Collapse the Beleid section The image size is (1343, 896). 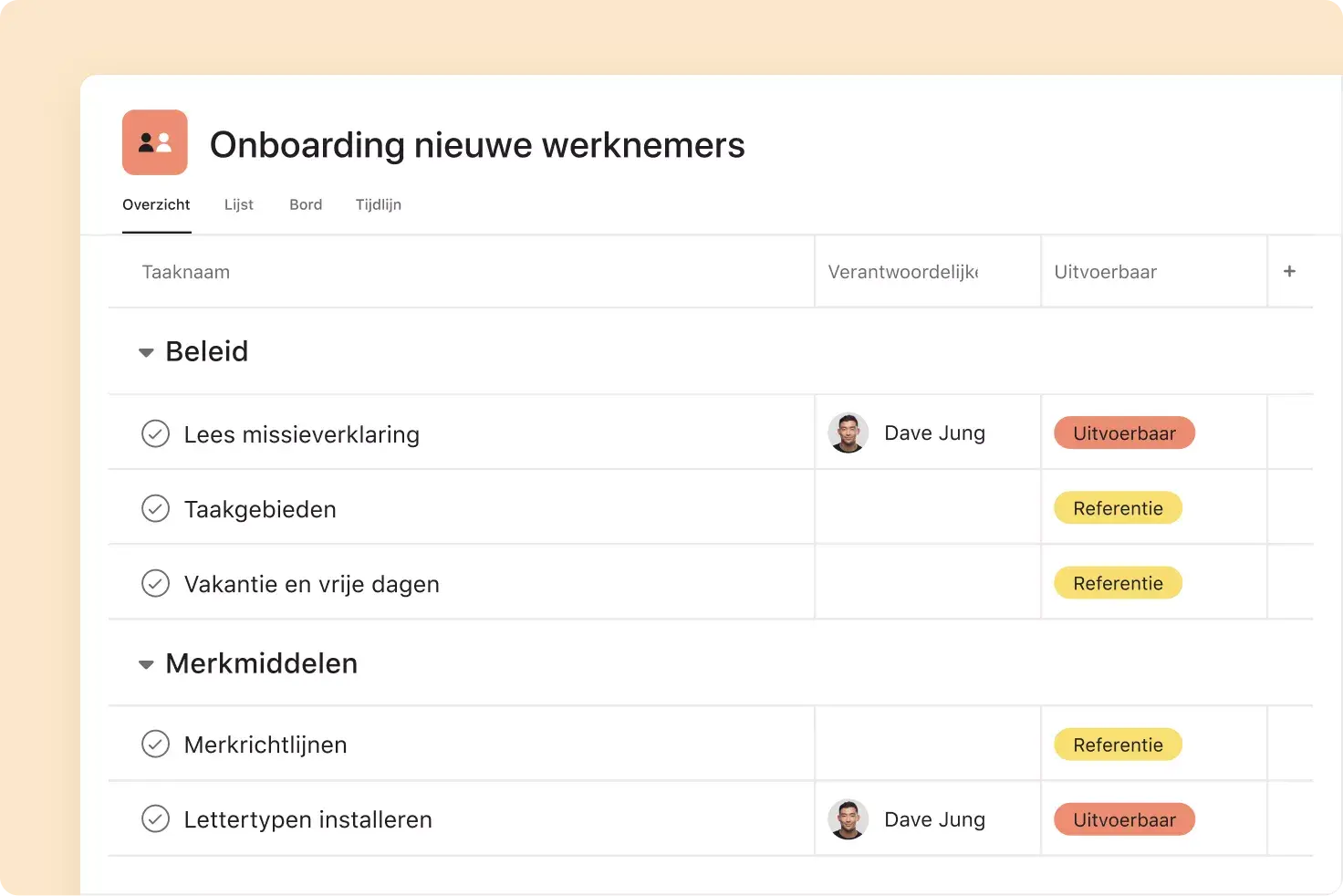pos(146,352)
